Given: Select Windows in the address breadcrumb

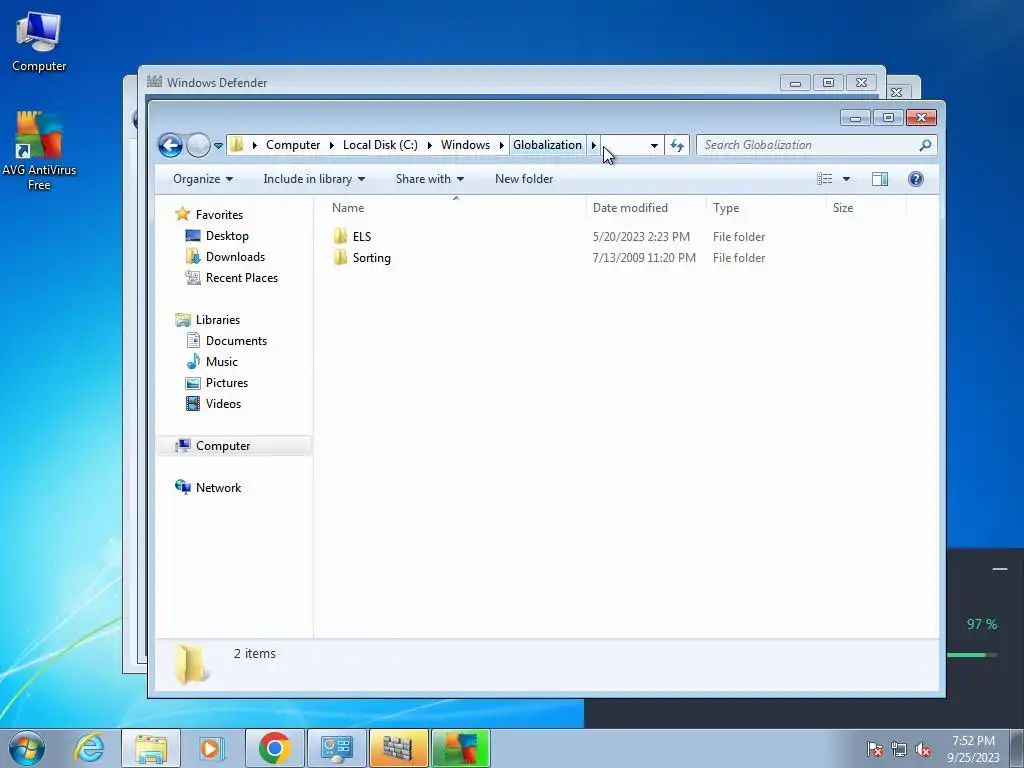Looking at the screenshot, I should click(465, 145).
